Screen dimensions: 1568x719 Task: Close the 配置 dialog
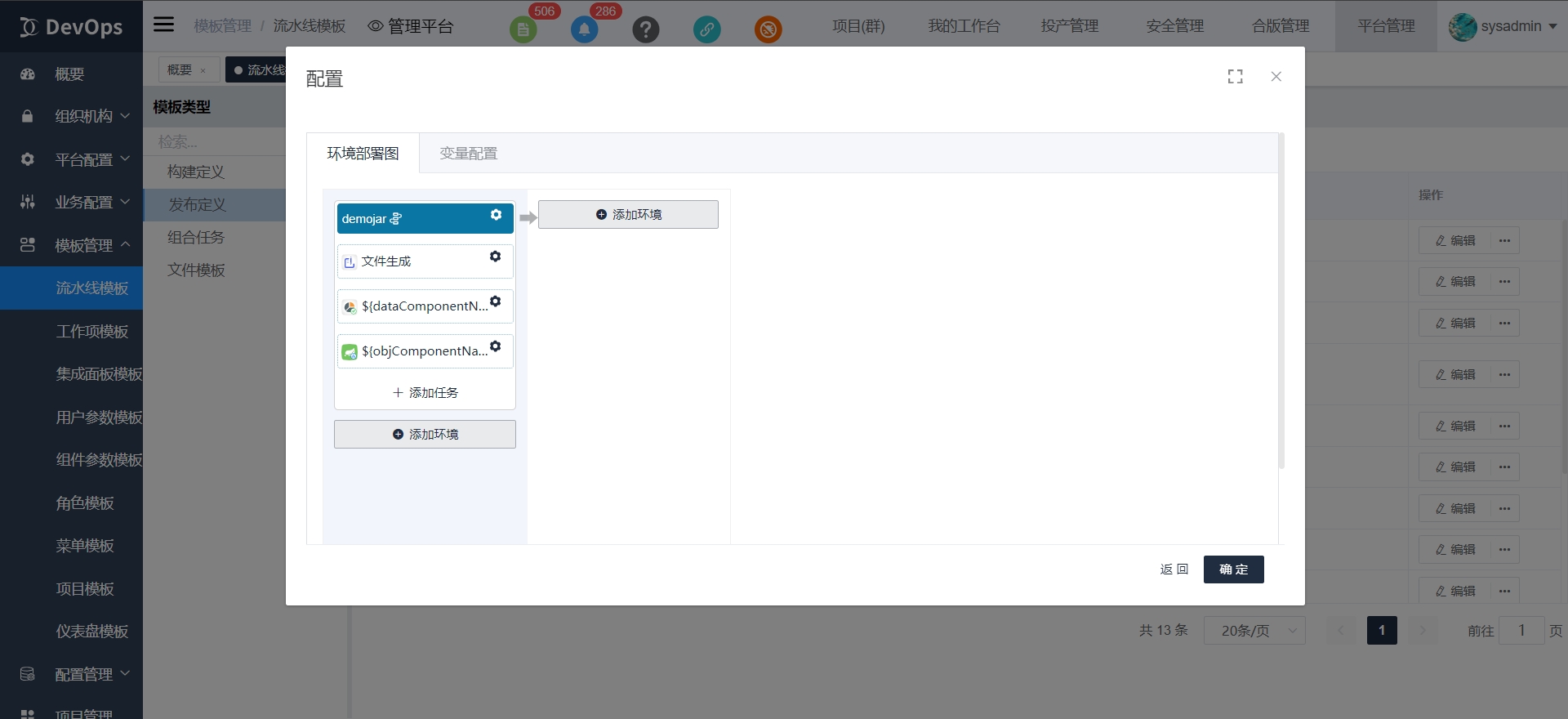pos(1276,77)
